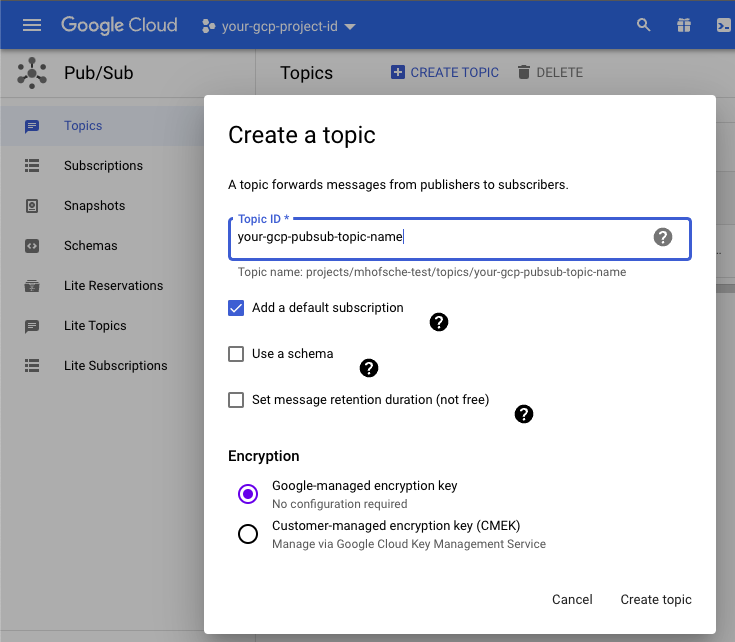Open the gift free trial icon
Image resolution: width=735 pixels, height=642 pixels.
click(x=684, y=25)
